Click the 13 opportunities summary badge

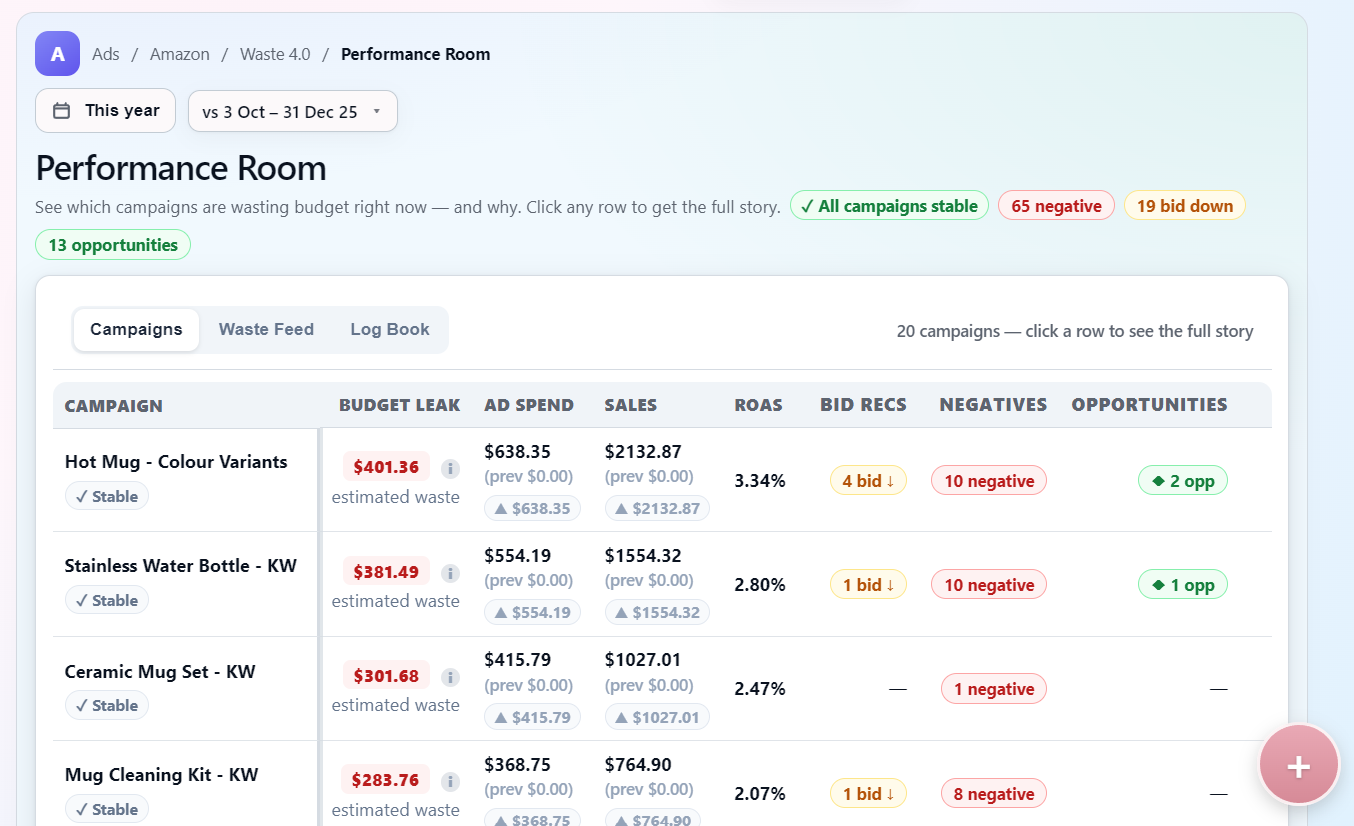(x=113, y=245)
